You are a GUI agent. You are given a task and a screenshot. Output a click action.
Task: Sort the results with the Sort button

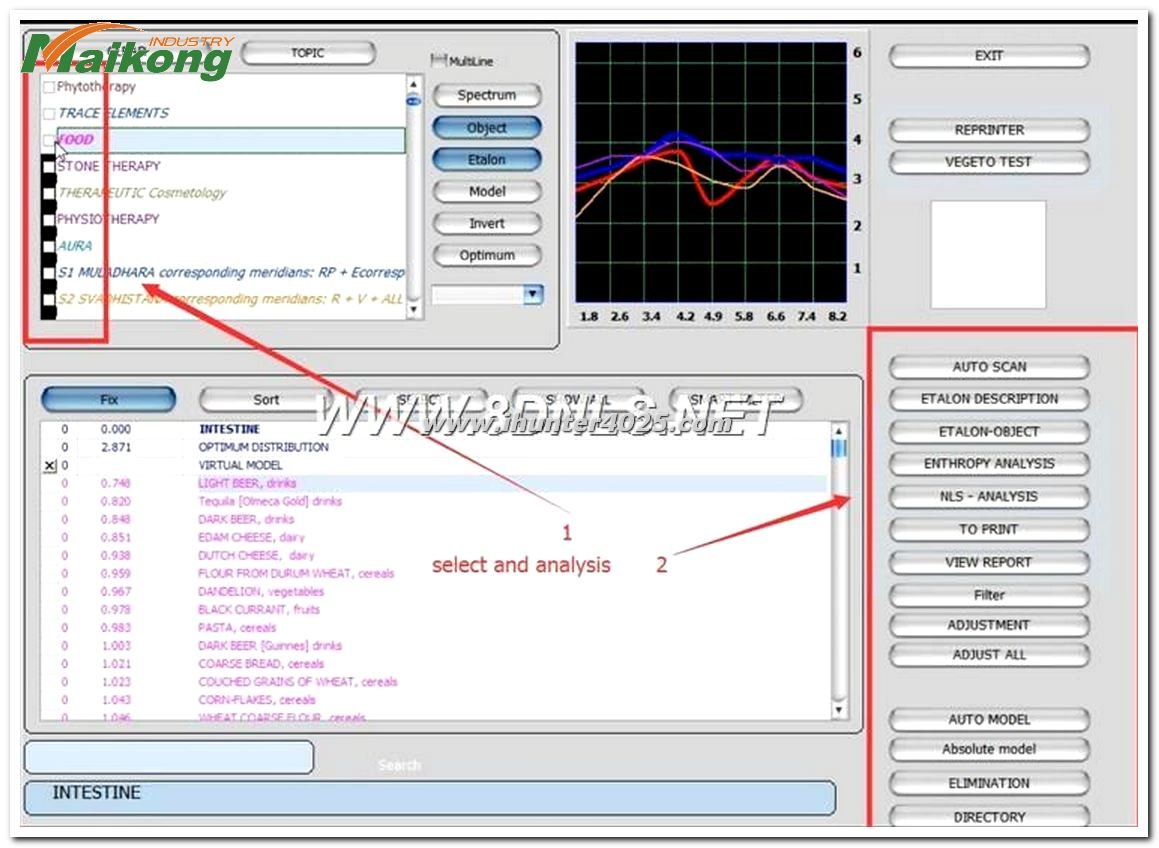(x=266, y=400)
